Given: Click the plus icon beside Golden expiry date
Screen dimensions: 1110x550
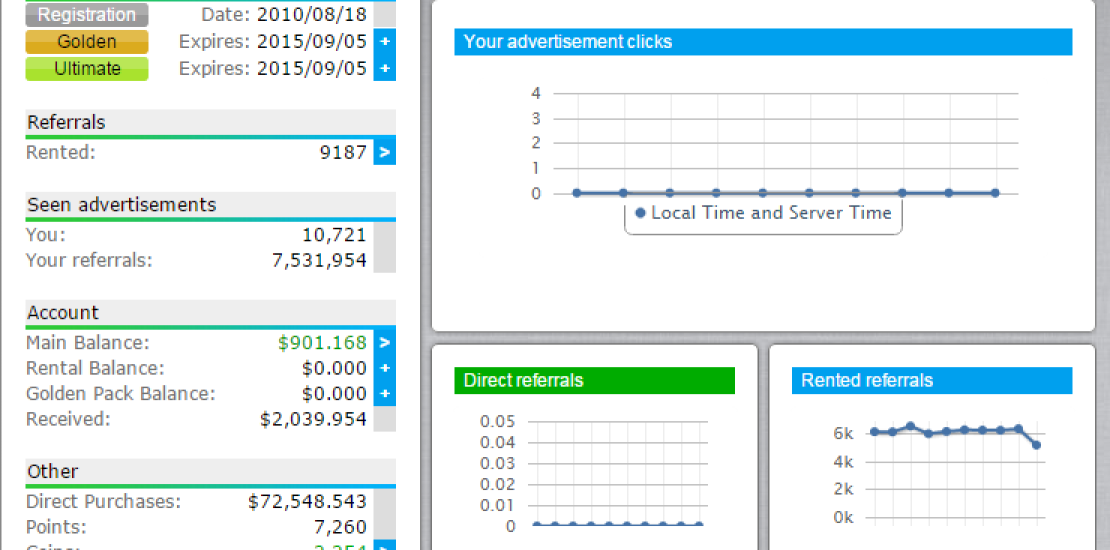Looking at the screenshot, I should [385, 42].
